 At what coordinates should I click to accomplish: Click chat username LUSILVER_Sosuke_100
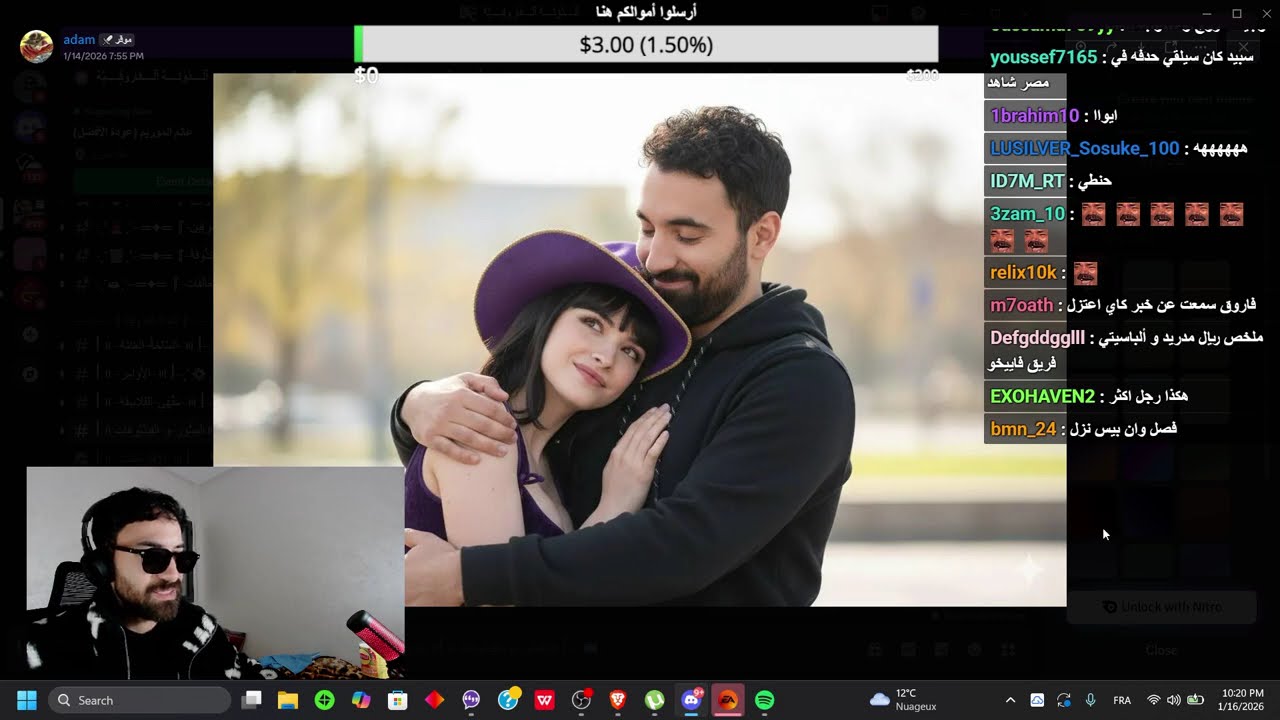click(1085, 148)
